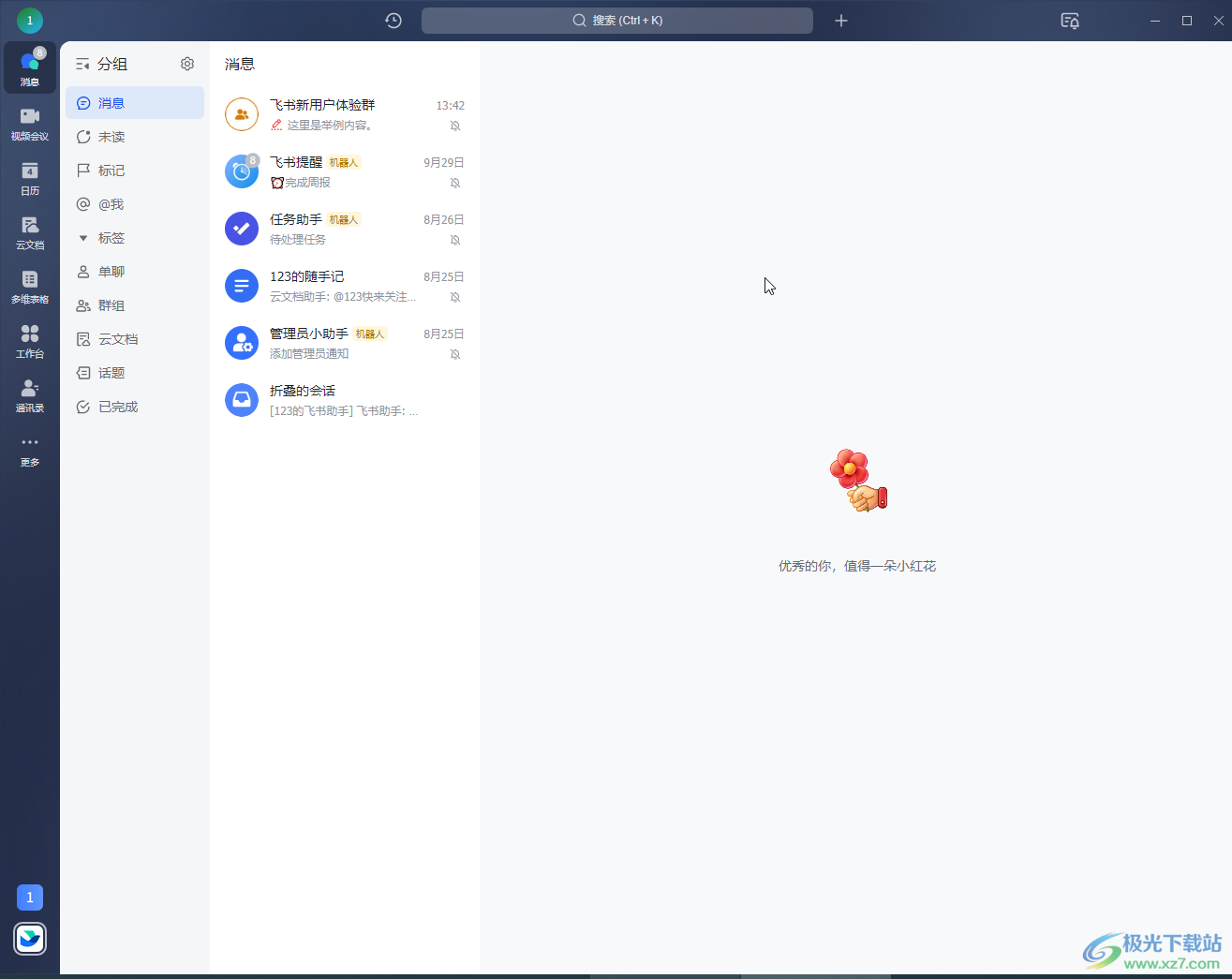Click the 分组 heading text

[x=112, y=64]
